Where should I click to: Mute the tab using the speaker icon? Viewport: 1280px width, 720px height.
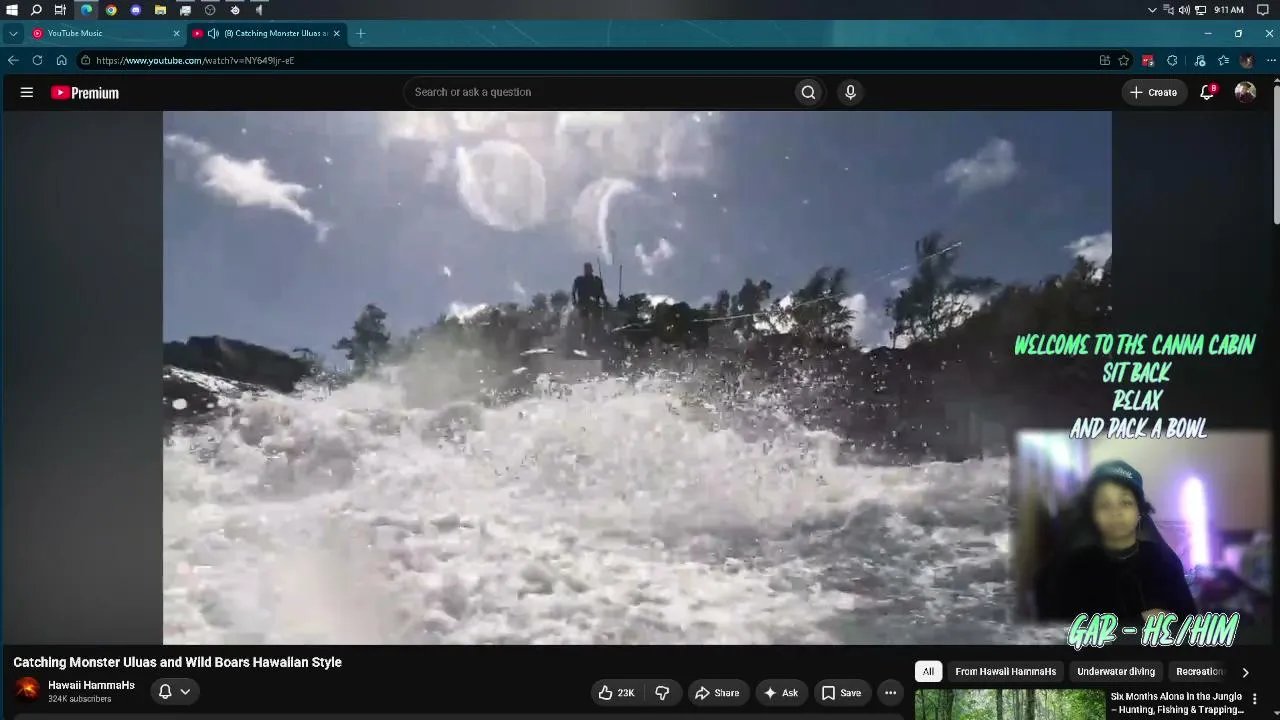click(213, 33)
